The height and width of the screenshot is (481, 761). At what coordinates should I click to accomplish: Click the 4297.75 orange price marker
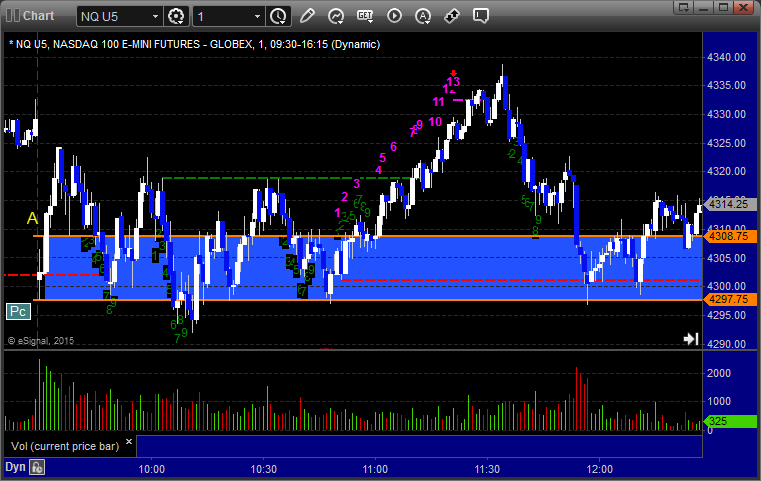click(730, 299)
